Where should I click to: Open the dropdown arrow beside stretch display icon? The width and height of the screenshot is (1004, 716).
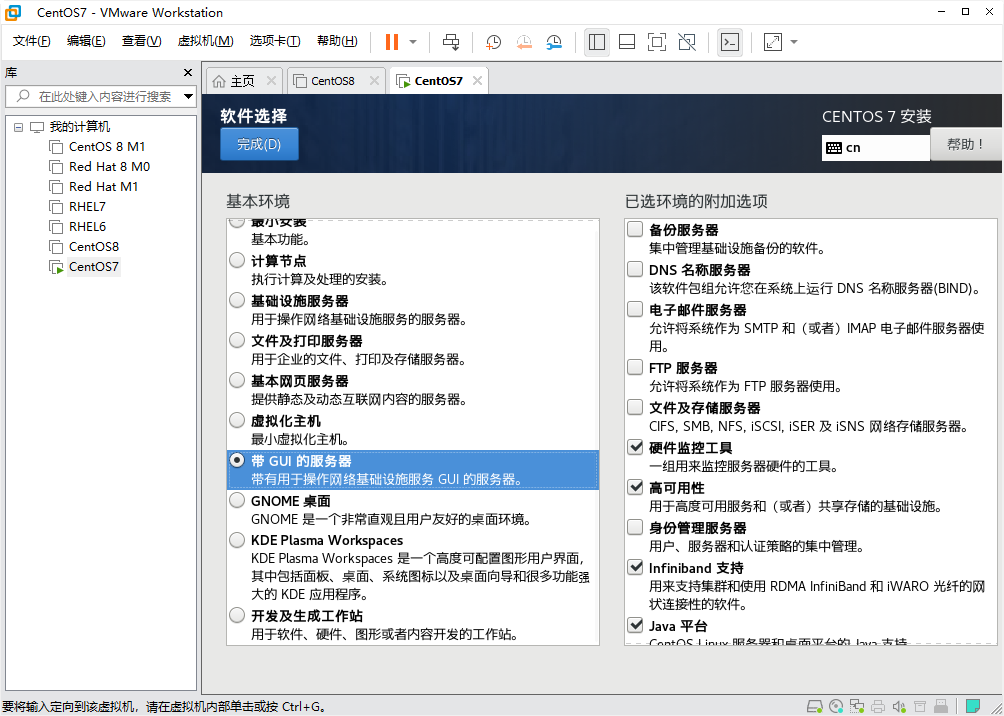[x=794, y=42]
